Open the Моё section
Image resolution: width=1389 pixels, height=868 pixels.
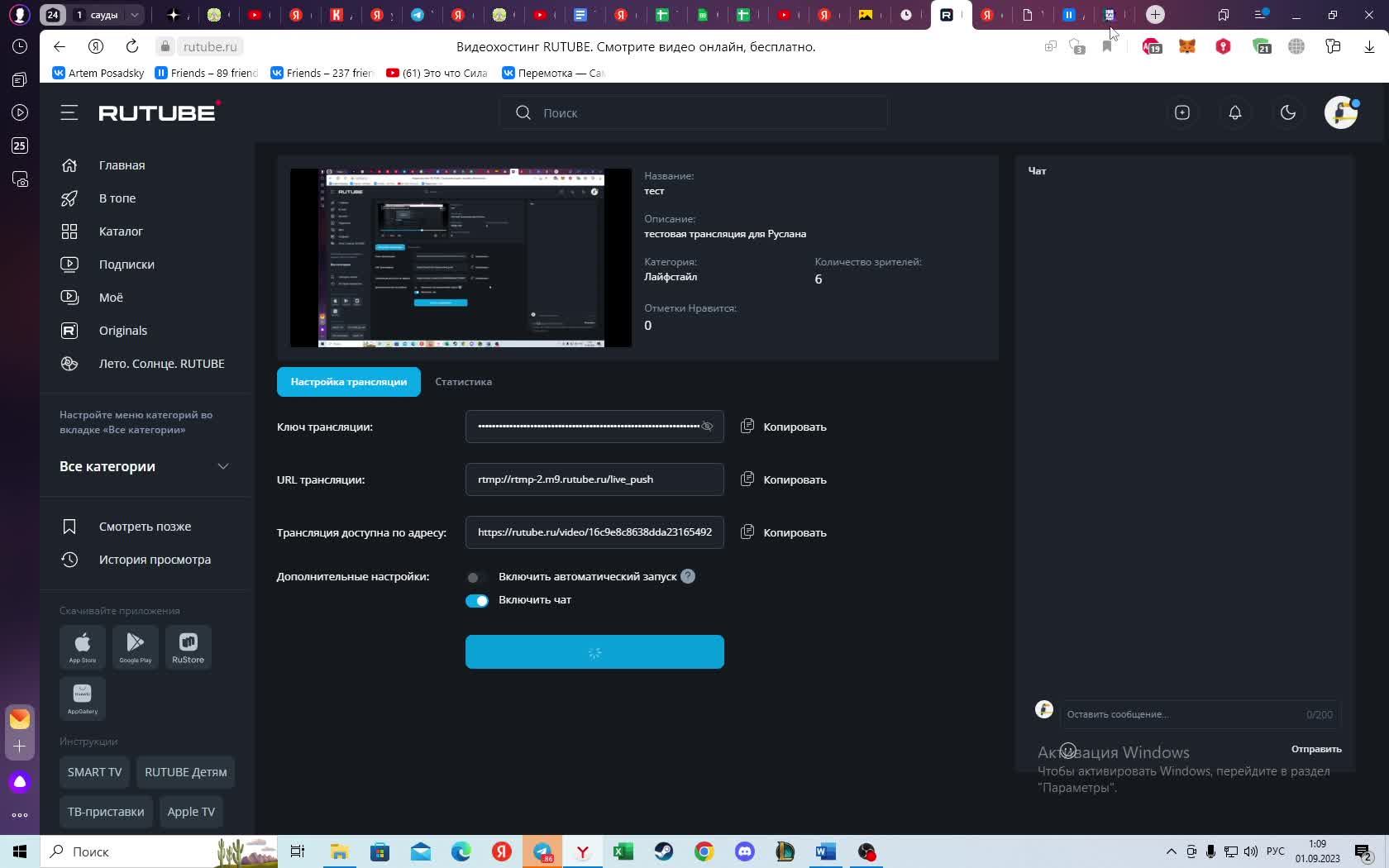click(x=111, y=298)
